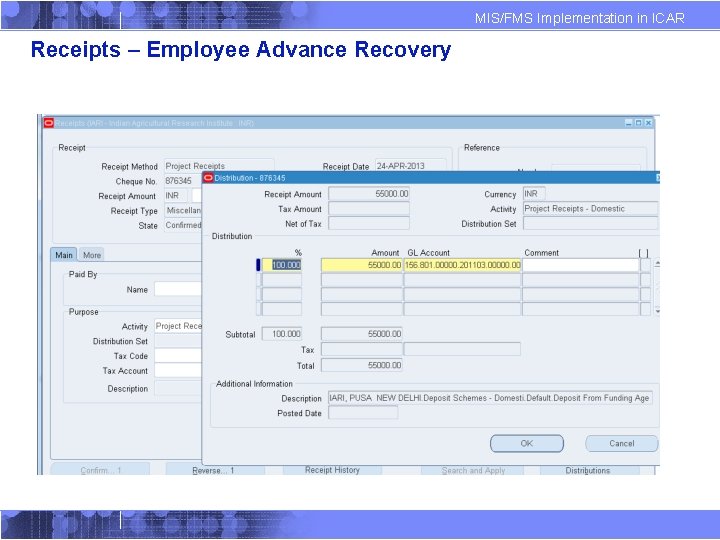
Task: Click the Oracle icon in Distribution title bar
Action: 208,178
